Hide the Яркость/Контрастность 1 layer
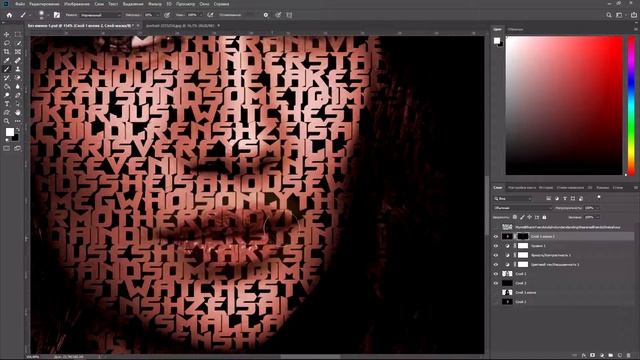Viewport: 640px width, 360px height. 496,255
